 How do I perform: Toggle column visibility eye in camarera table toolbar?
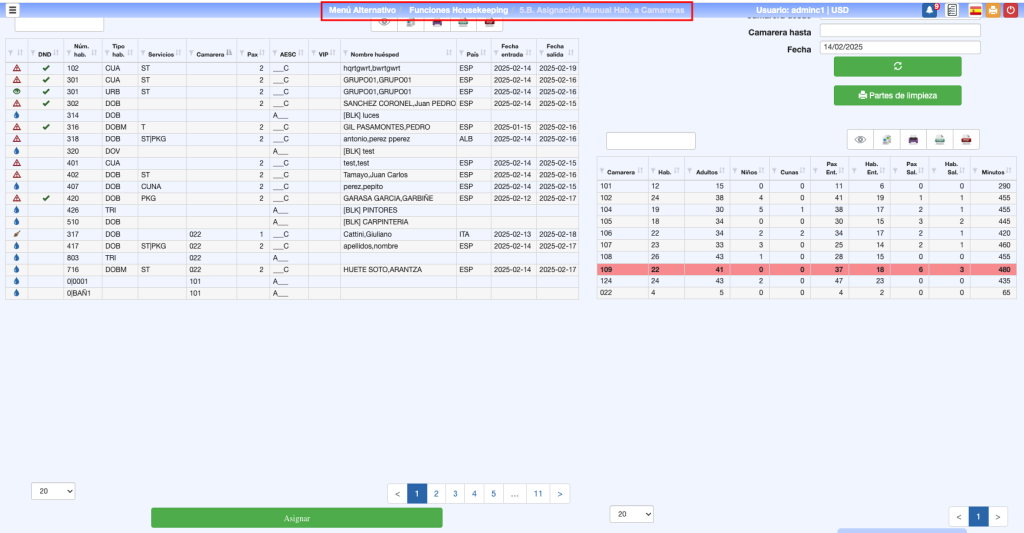tap(860, 141)
